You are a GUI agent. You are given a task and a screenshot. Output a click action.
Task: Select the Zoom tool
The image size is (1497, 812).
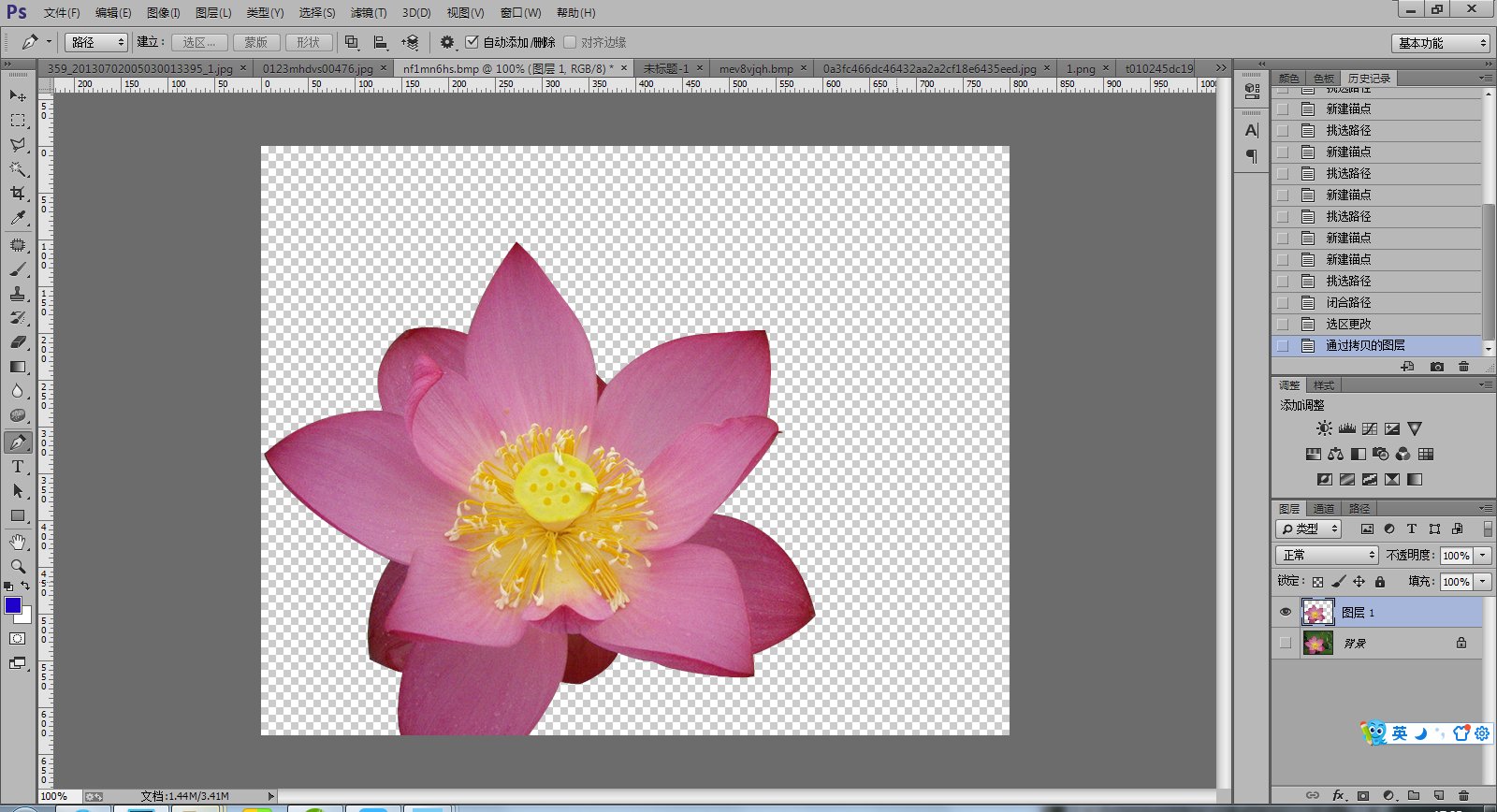(x=18, y=567)
